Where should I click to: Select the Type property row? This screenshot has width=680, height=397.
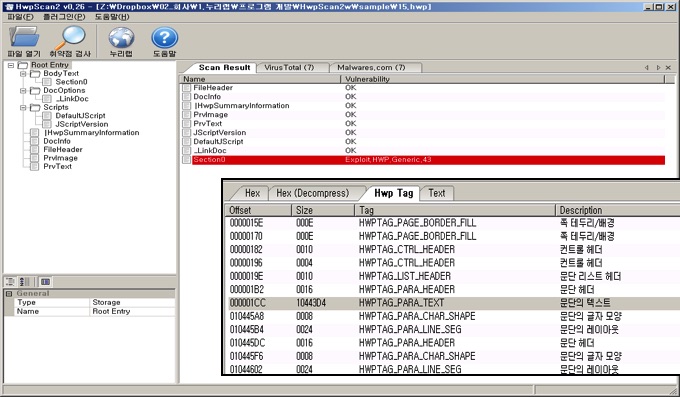tap(94, 302)
